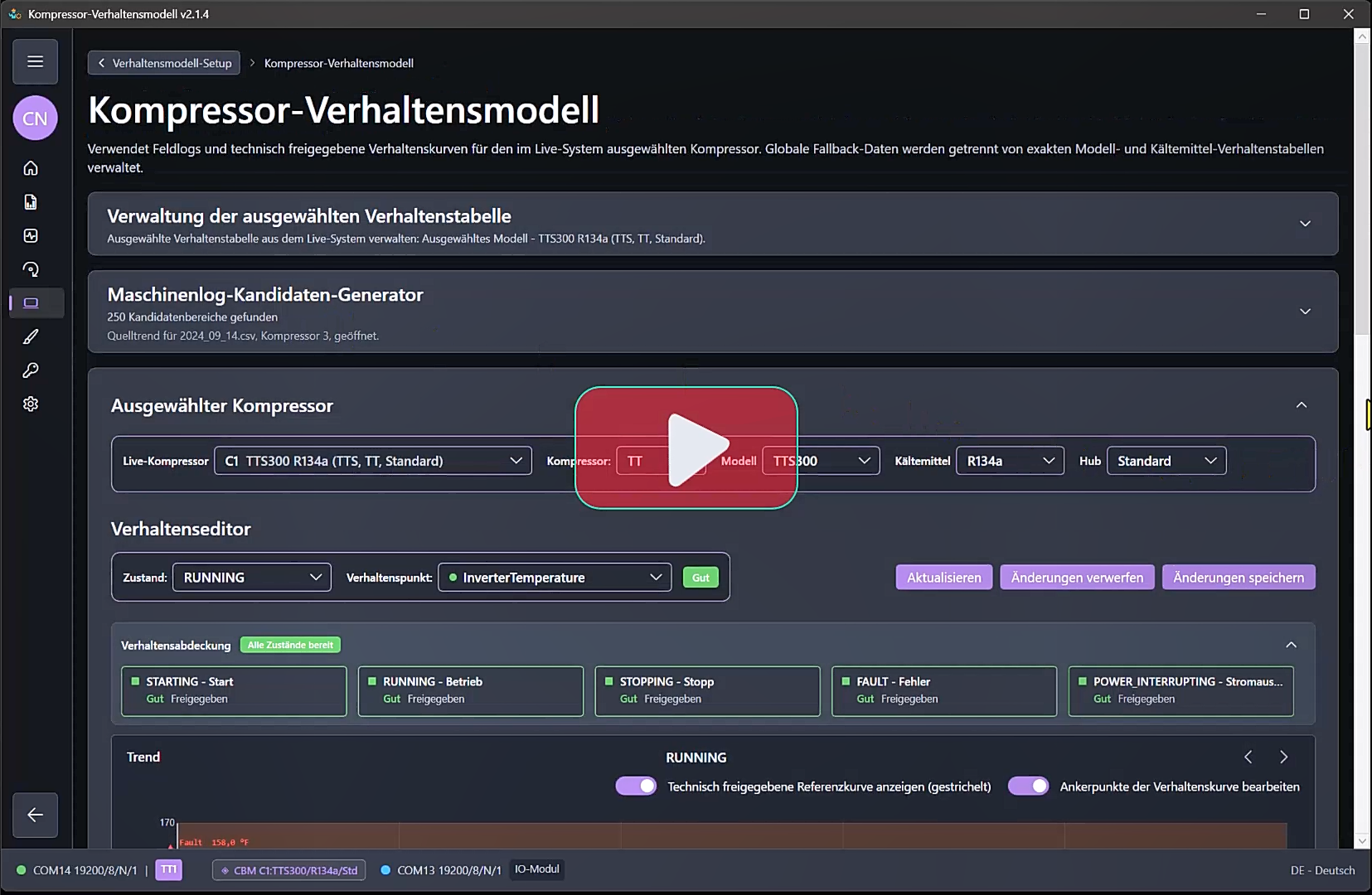The image size is (1372, 895).
Task: Collapse Verhaltensabdeckung section
Action: pyautogui.click(x=1291, y=645)
